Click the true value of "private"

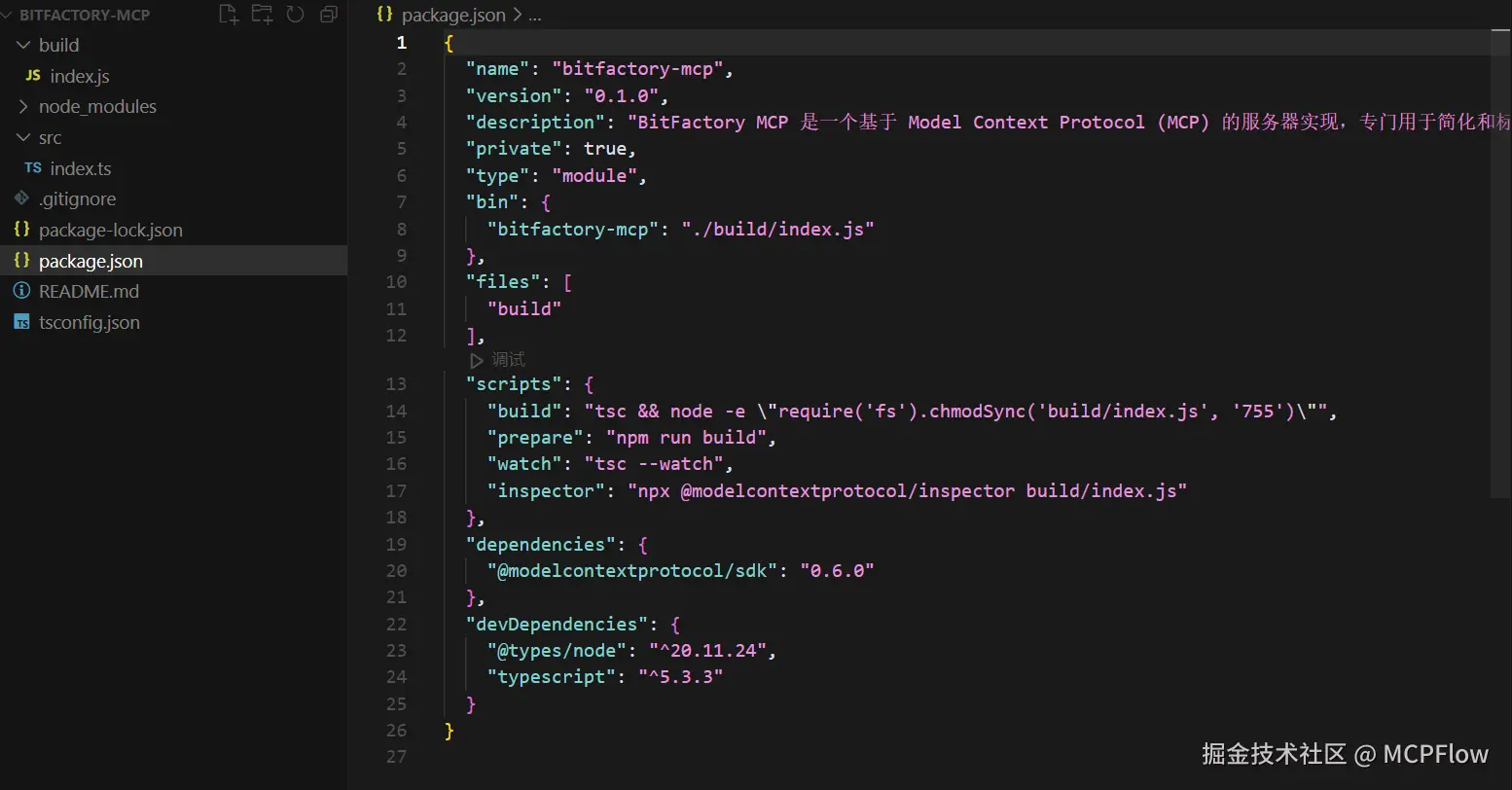605,148
